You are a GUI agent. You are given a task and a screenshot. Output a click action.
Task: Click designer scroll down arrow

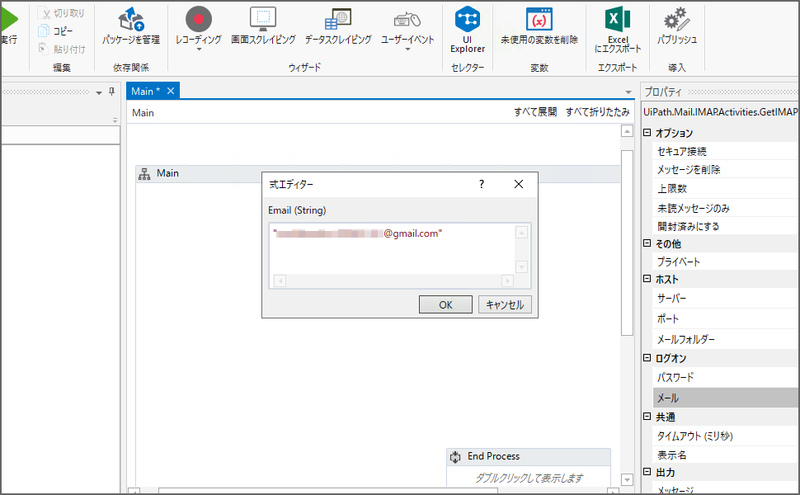click(x=627, y=480)
